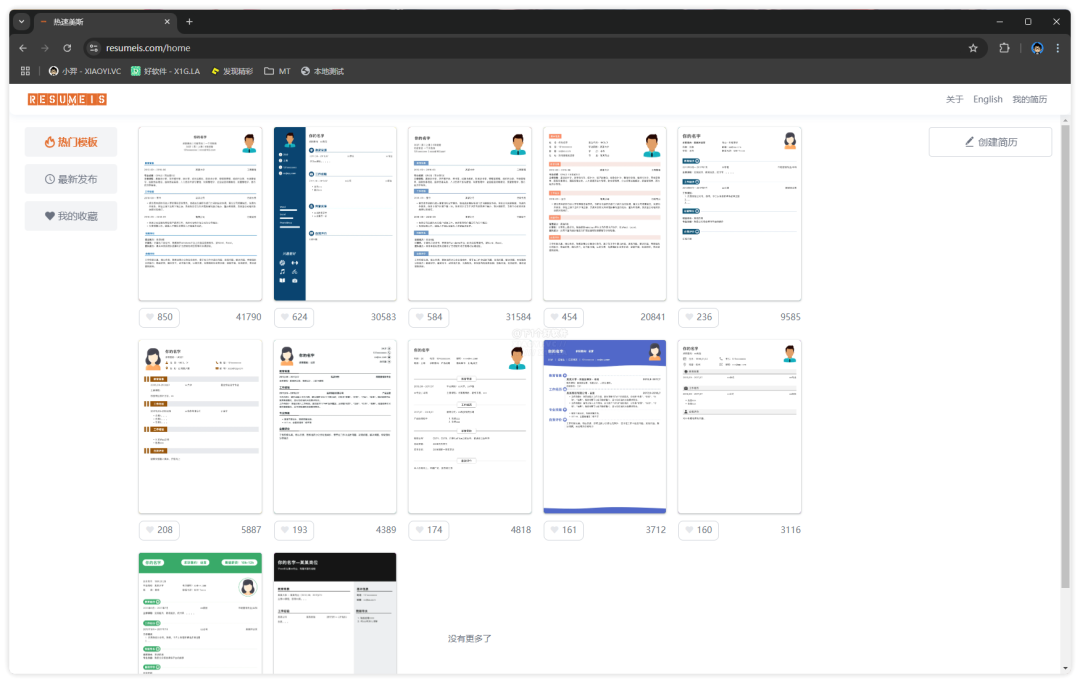Open the 关于 link
Image resolution: width=1080 pixels, height=683 pixels.
click(954, 99)
